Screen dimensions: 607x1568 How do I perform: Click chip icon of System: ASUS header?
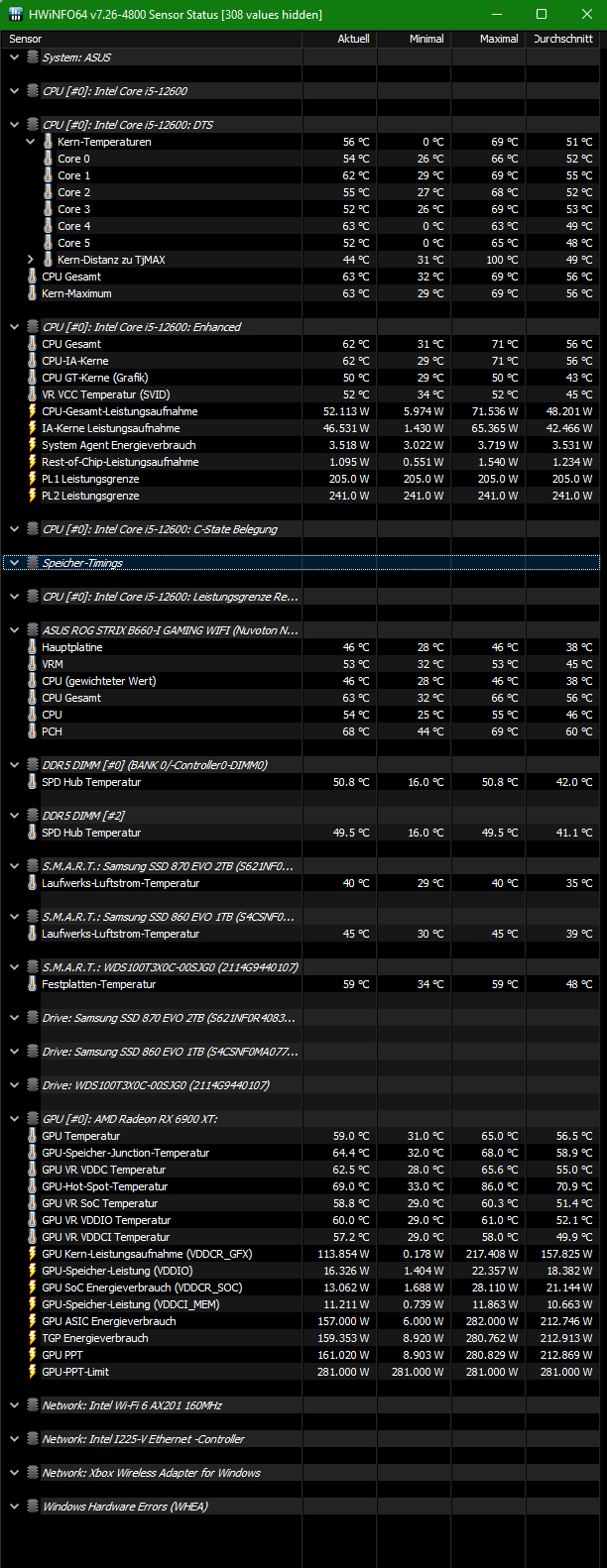(x=33, y=57)
